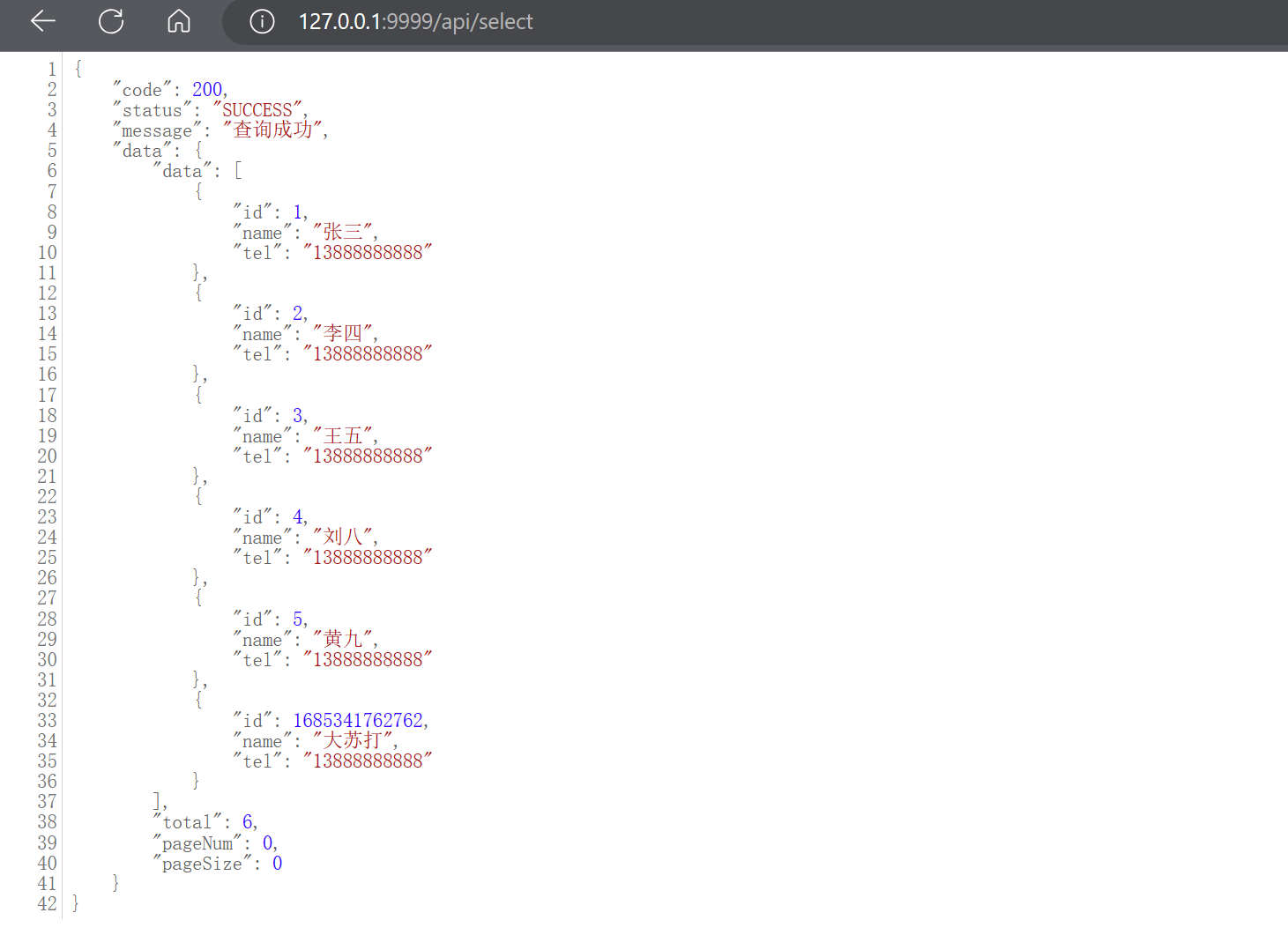The width and height of the screenshot is (1288, 935).
Task: Click the "pageNum" key
Action: pyautogui.click(x=197, y=843)
